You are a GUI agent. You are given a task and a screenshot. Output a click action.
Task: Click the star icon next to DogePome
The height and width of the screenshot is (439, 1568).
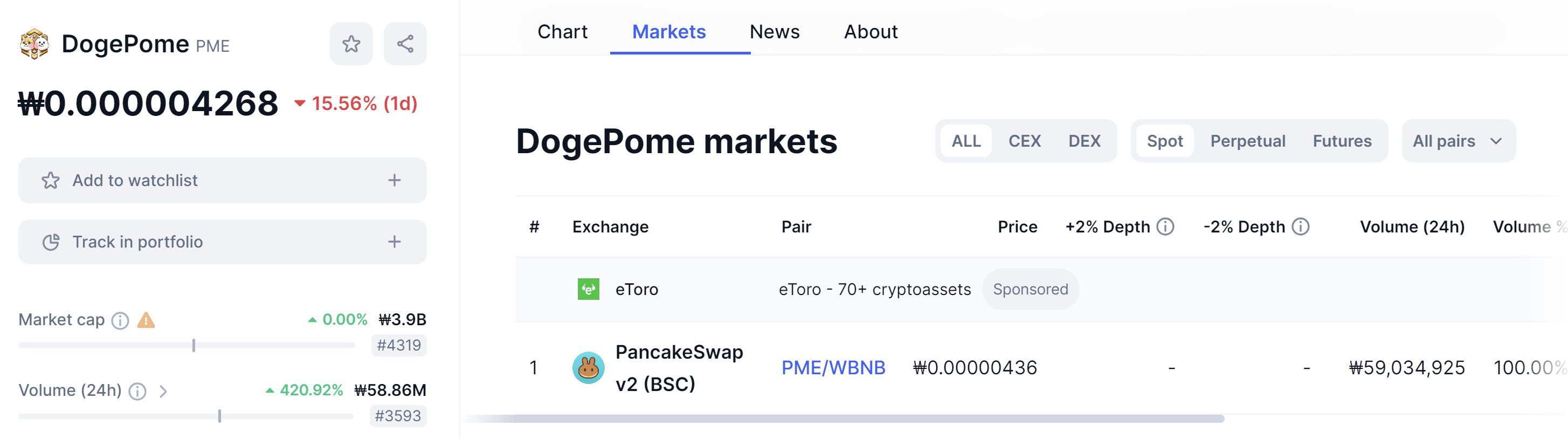(x=351, y=43)
